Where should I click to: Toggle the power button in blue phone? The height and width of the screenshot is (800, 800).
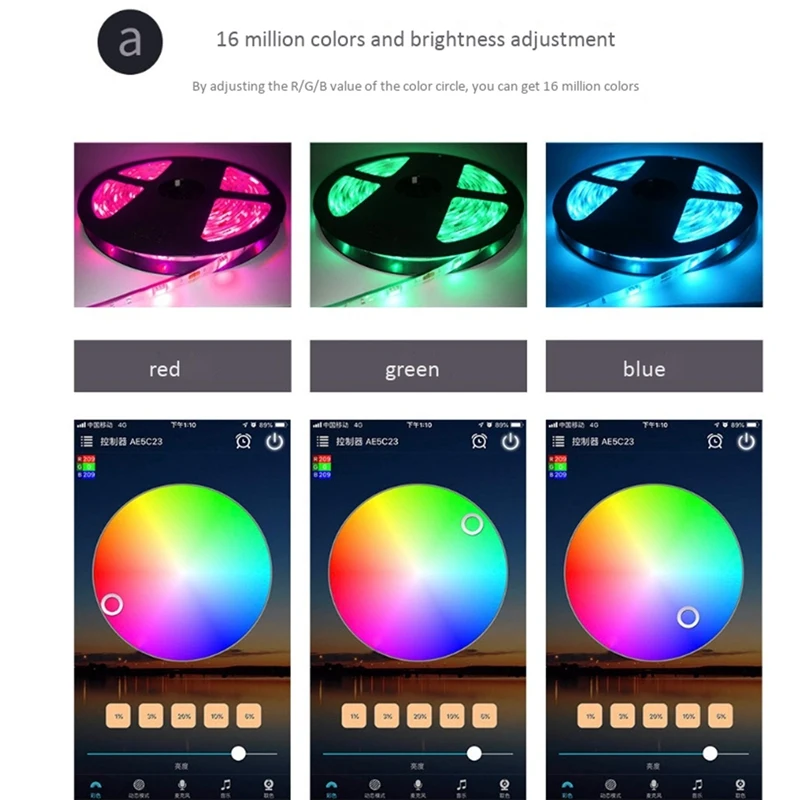(746, 441)
